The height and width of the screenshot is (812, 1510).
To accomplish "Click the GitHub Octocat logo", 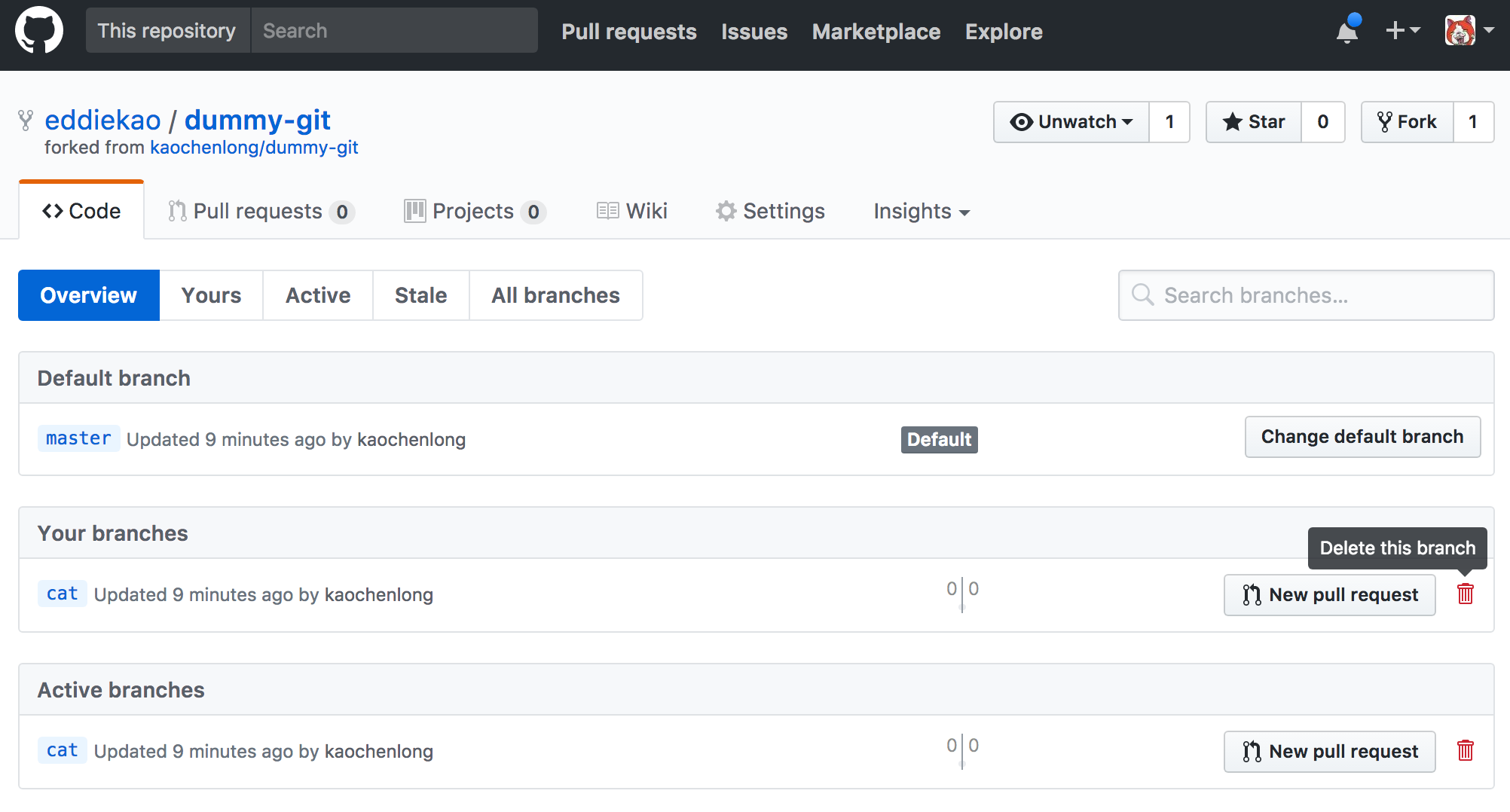I will 39,31.
